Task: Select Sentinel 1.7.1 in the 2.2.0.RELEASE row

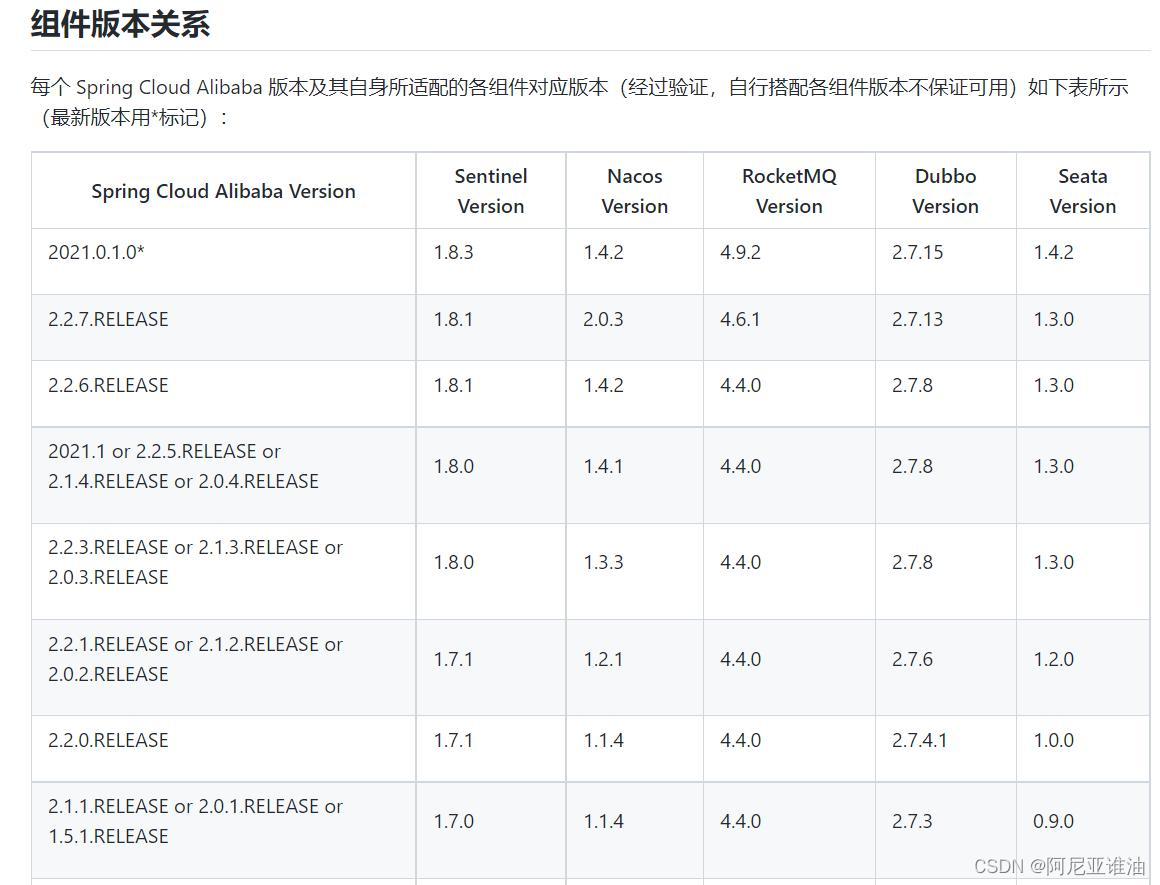Action: [453, 740]
